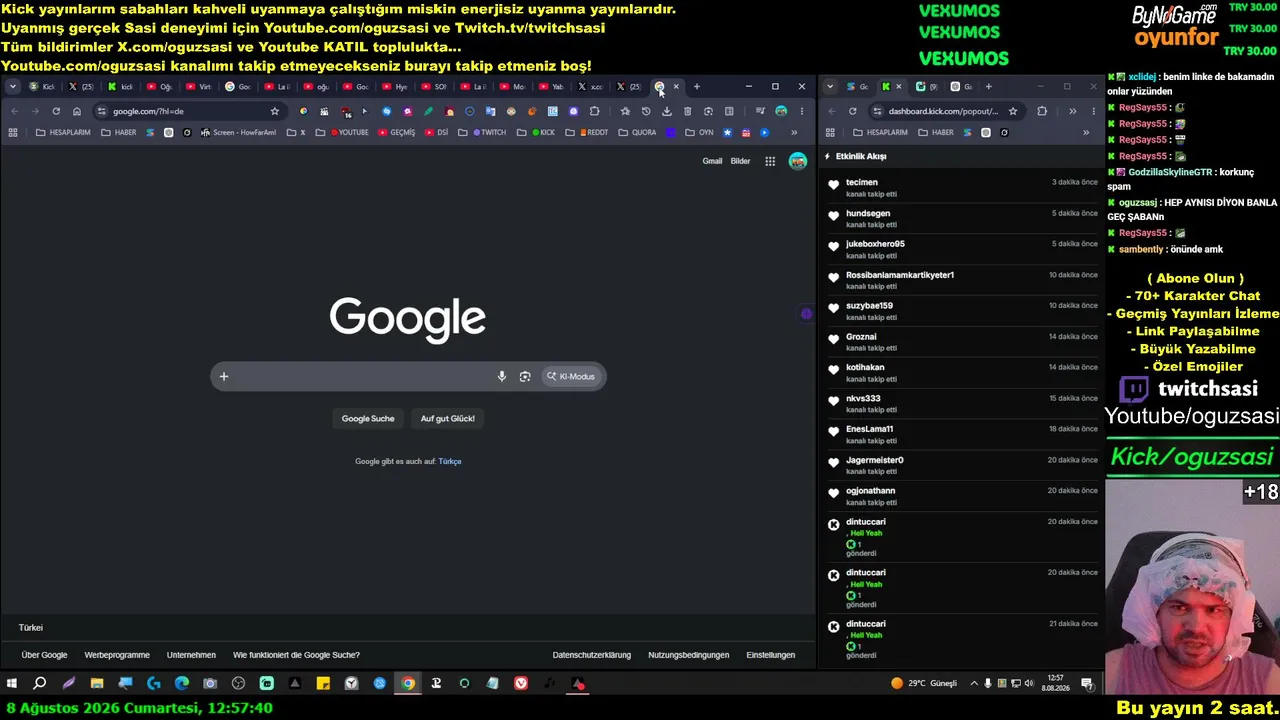The height and width of the screenshot is (720, 1280).
Task: Click the google.com address bar
Action: point(188,111)
